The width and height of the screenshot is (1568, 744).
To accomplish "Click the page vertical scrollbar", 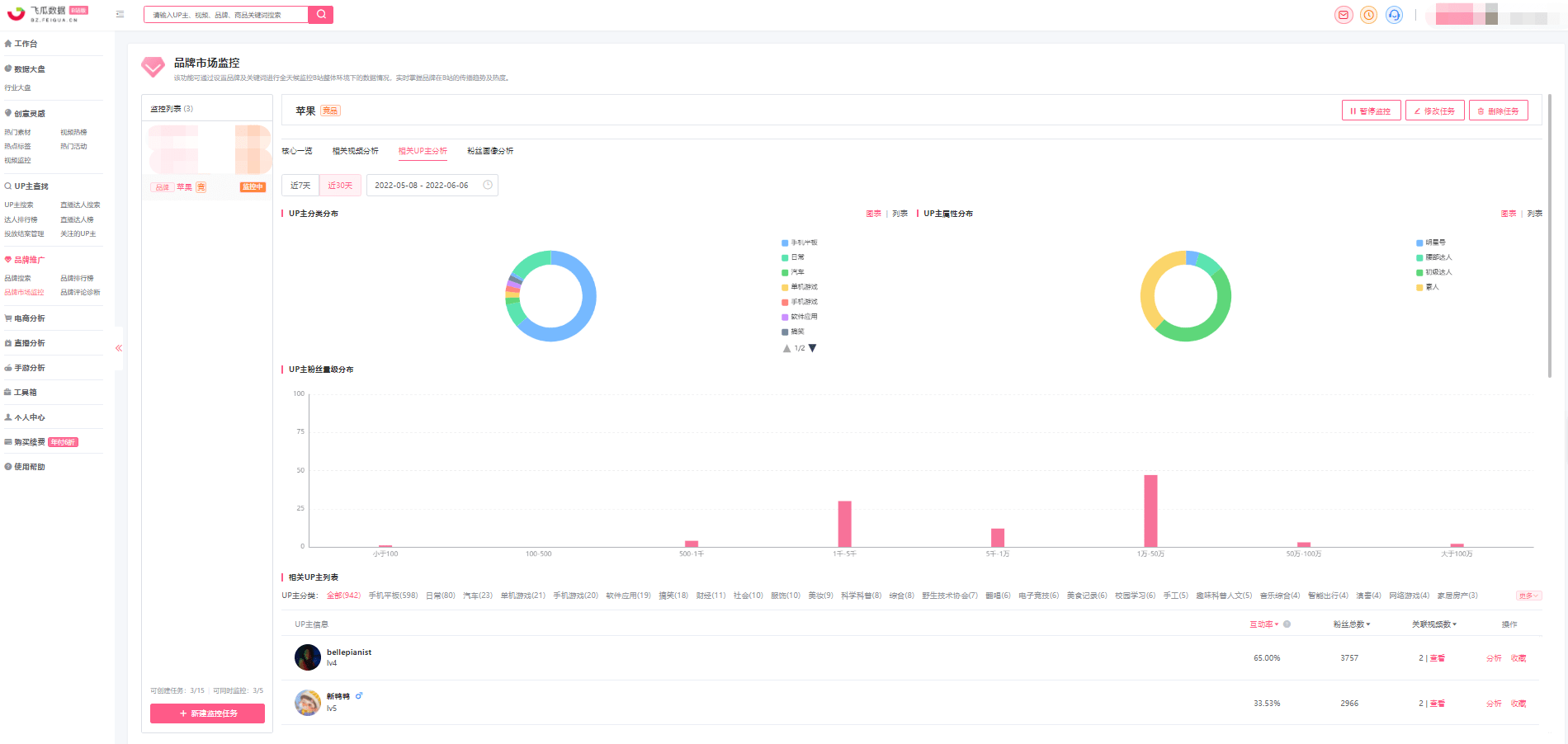I will [x=1550, y=235].
